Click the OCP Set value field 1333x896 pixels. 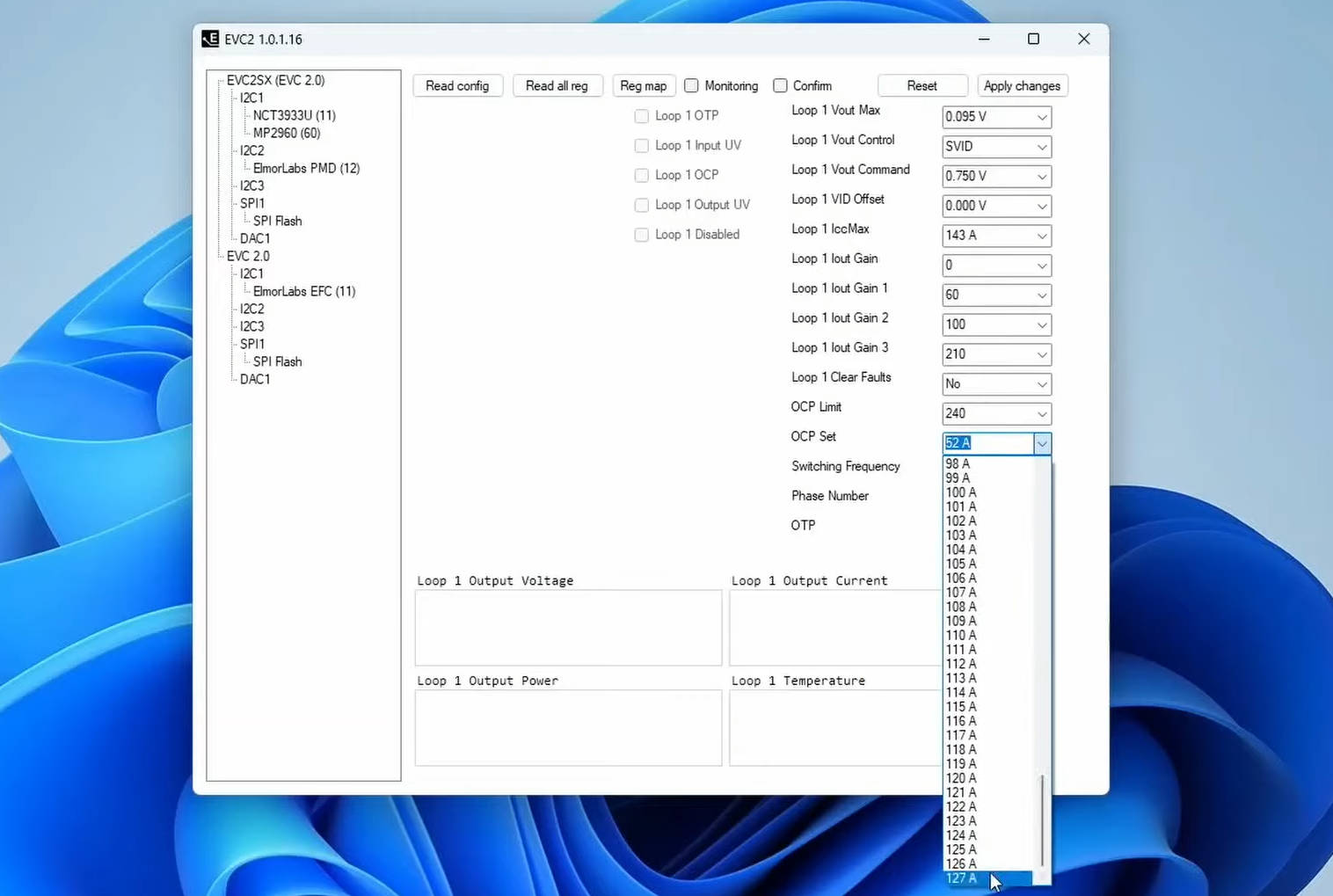988,443
